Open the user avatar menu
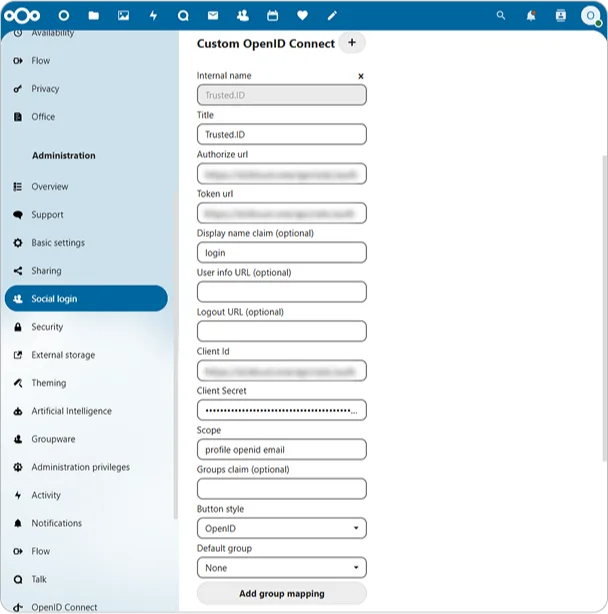Screen dimensions: 608x614 (590, 16)
